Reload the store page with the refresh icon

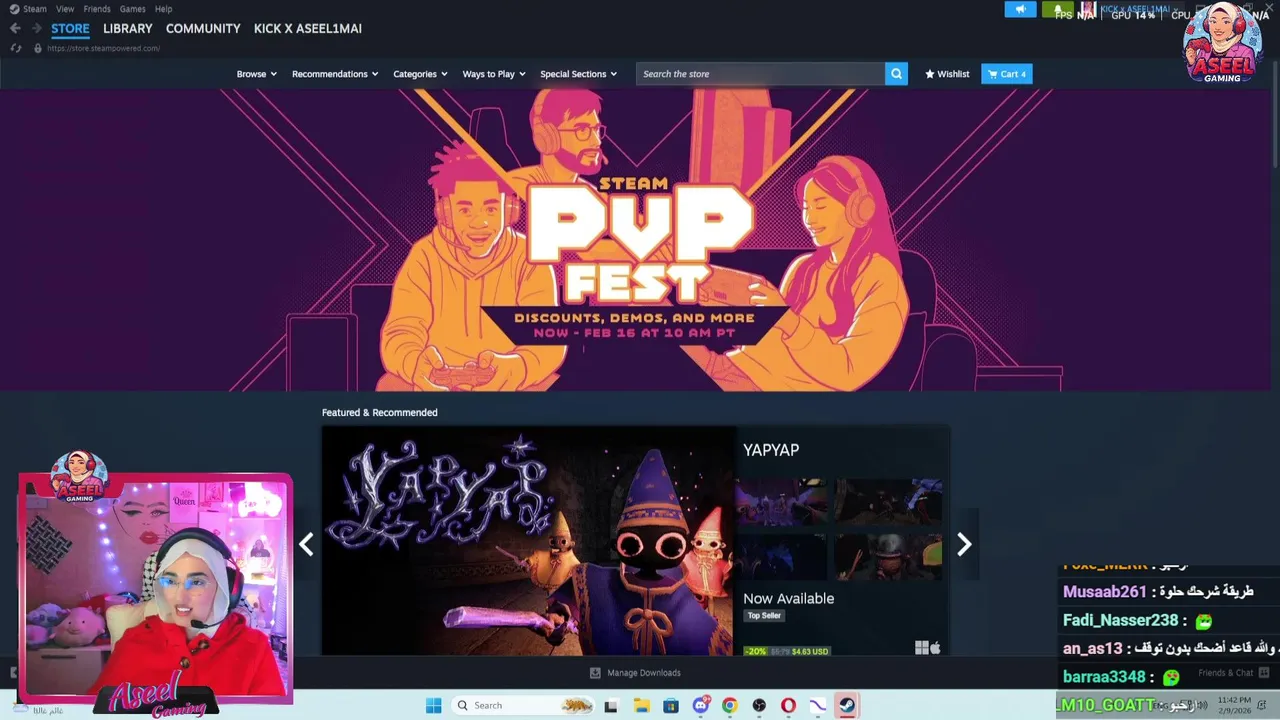[15, 48]
